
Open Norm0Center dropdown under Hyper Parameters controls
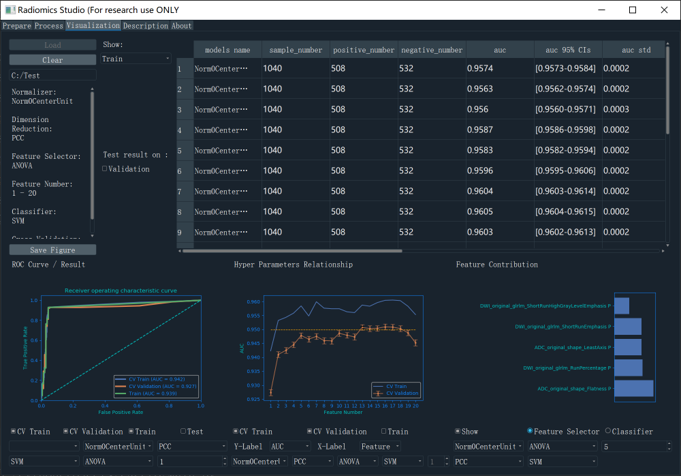(259, 461)
